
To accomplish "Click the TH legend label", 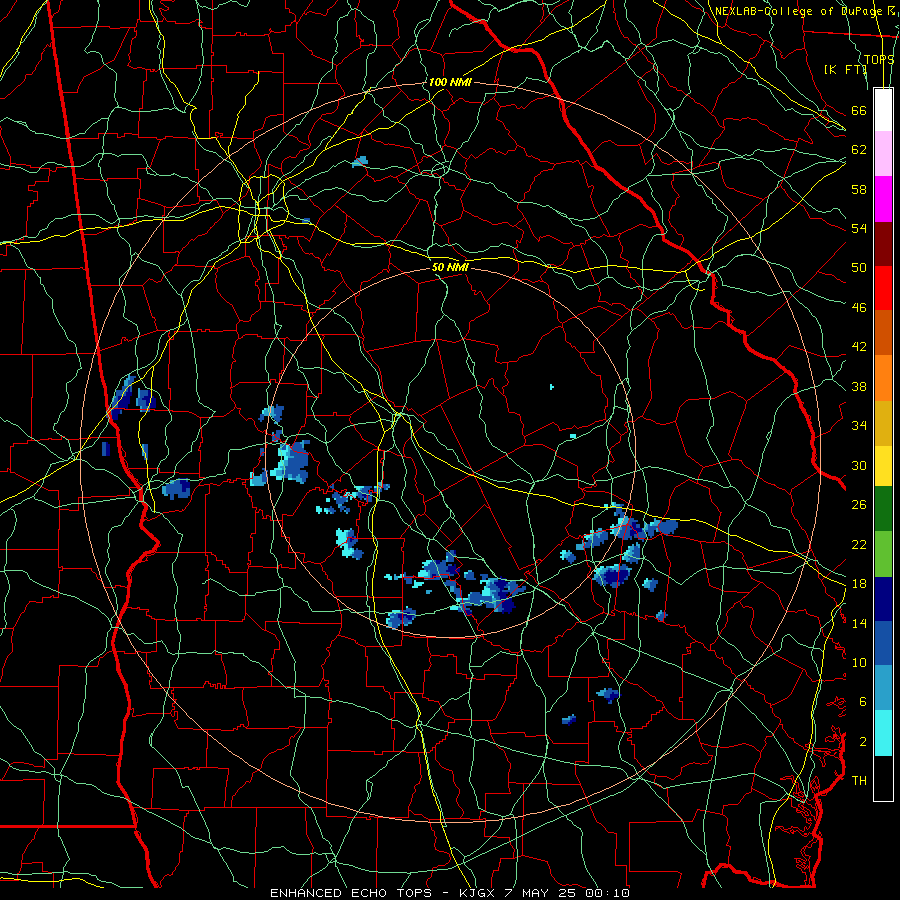I will tap(859, 781).
